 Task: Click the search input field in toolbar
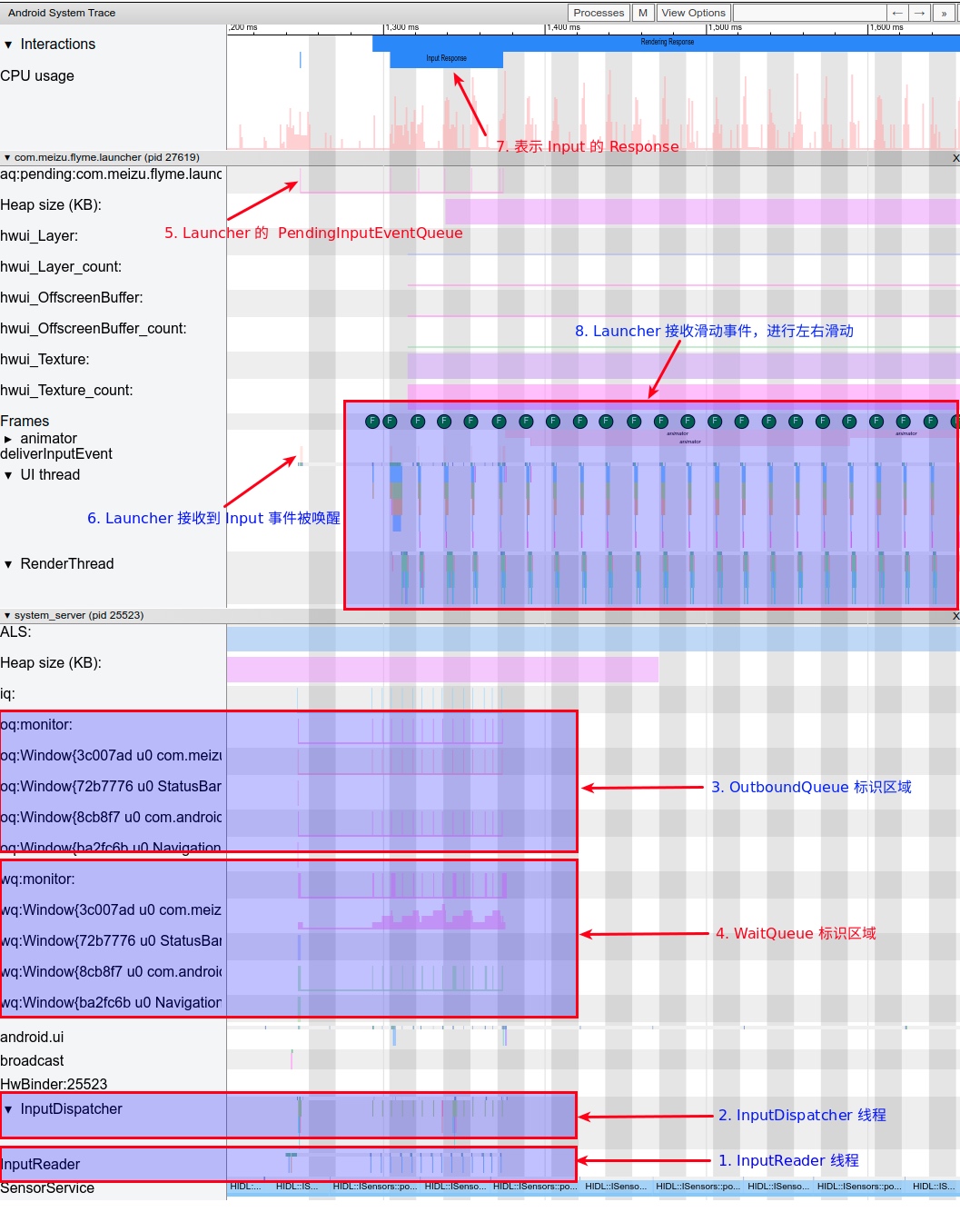click(808, 13)
